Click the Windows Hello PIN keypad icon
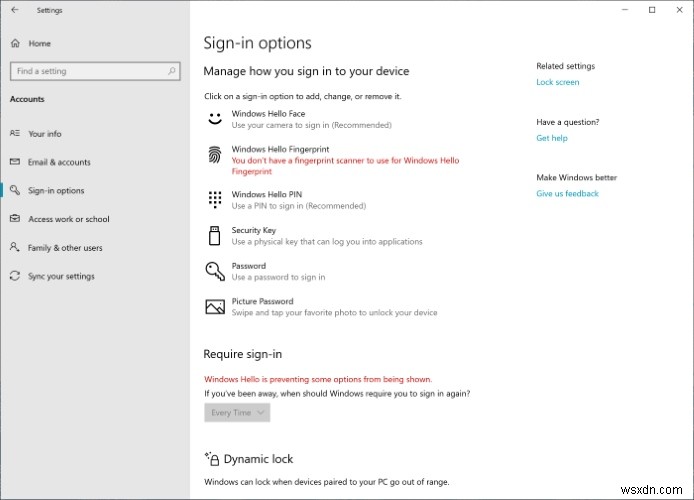Screen dimensions: 694x500 [215, 200]
